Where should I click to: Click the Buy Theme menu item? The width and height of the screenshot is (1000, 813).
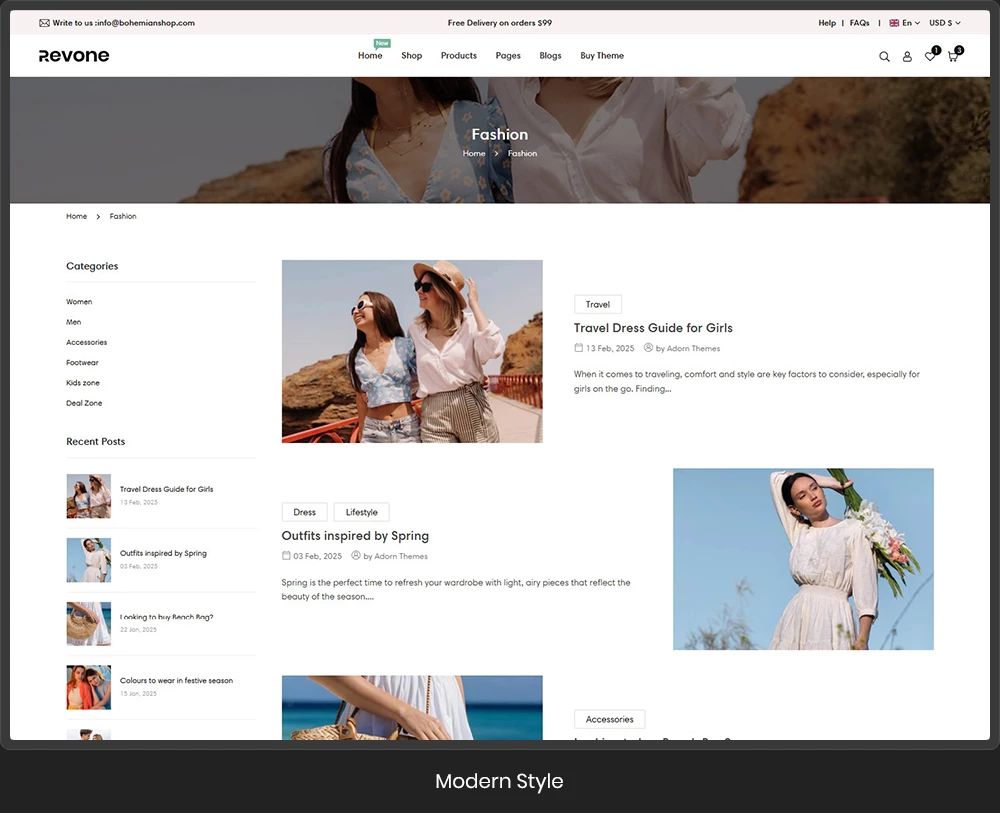[x=601, y=56]
